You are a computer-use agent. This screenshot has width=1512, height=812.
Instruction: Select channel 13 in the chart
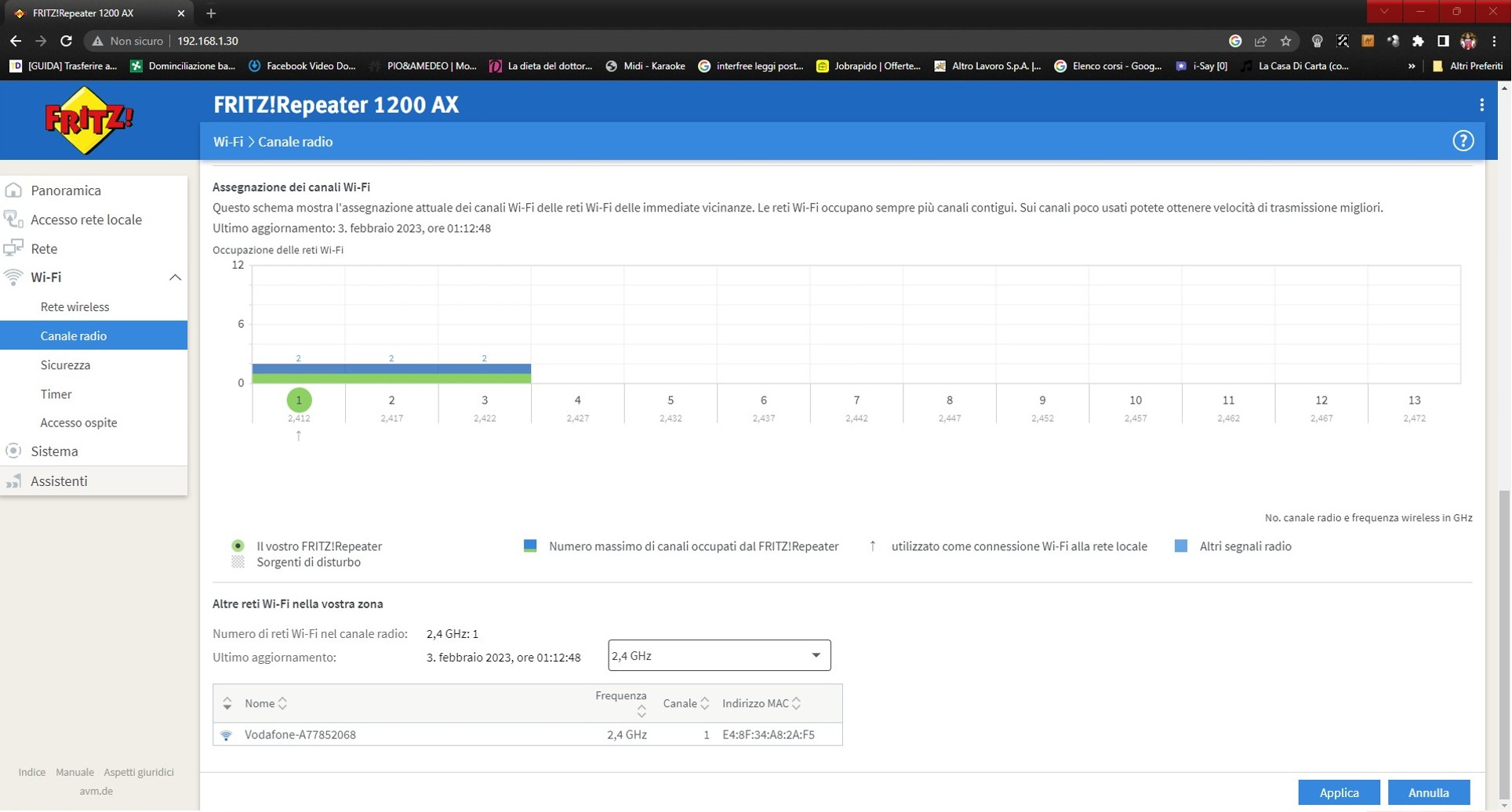[1414, 401]
